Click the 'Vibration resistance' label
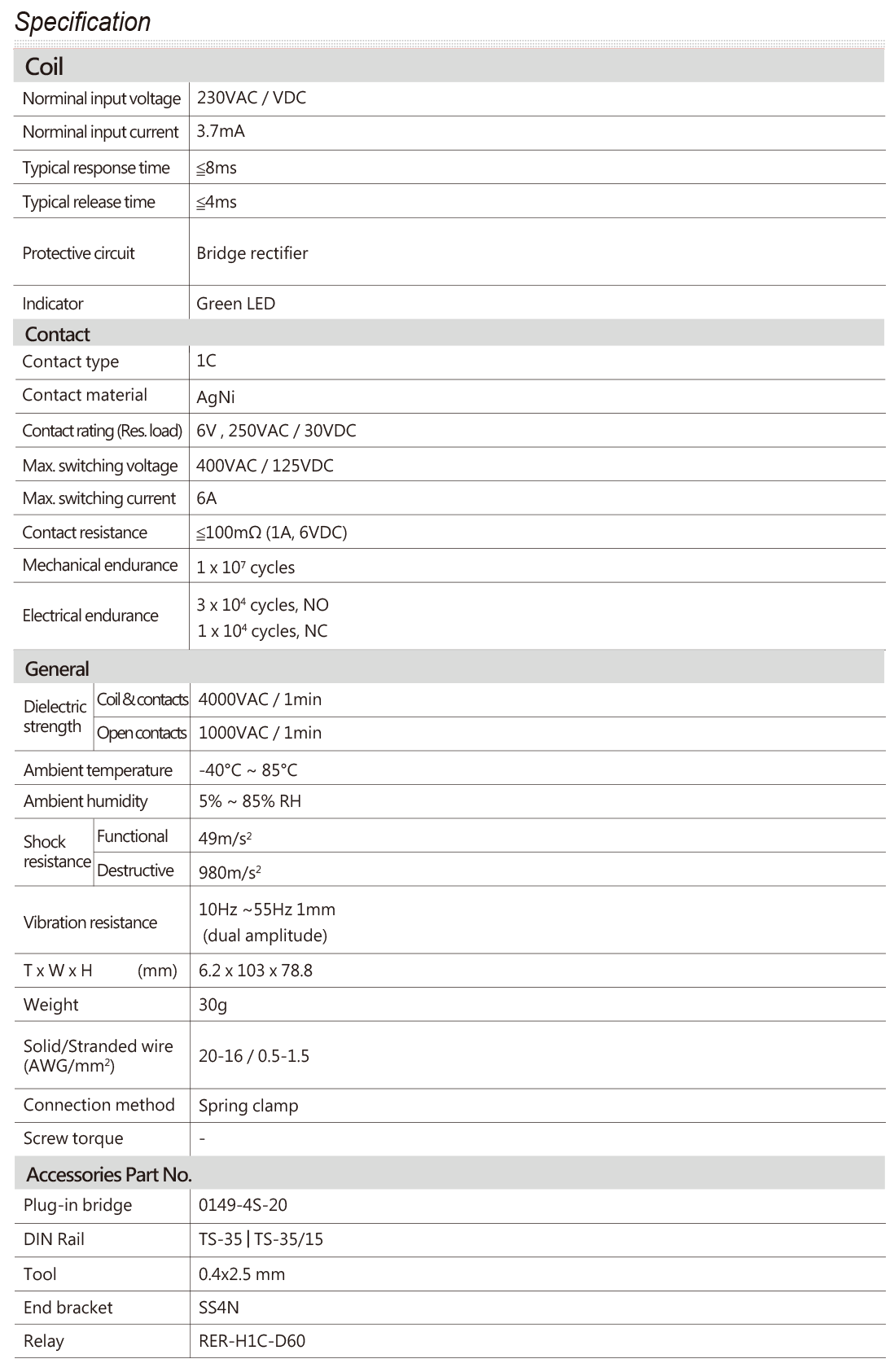 (x=90, y=923)
